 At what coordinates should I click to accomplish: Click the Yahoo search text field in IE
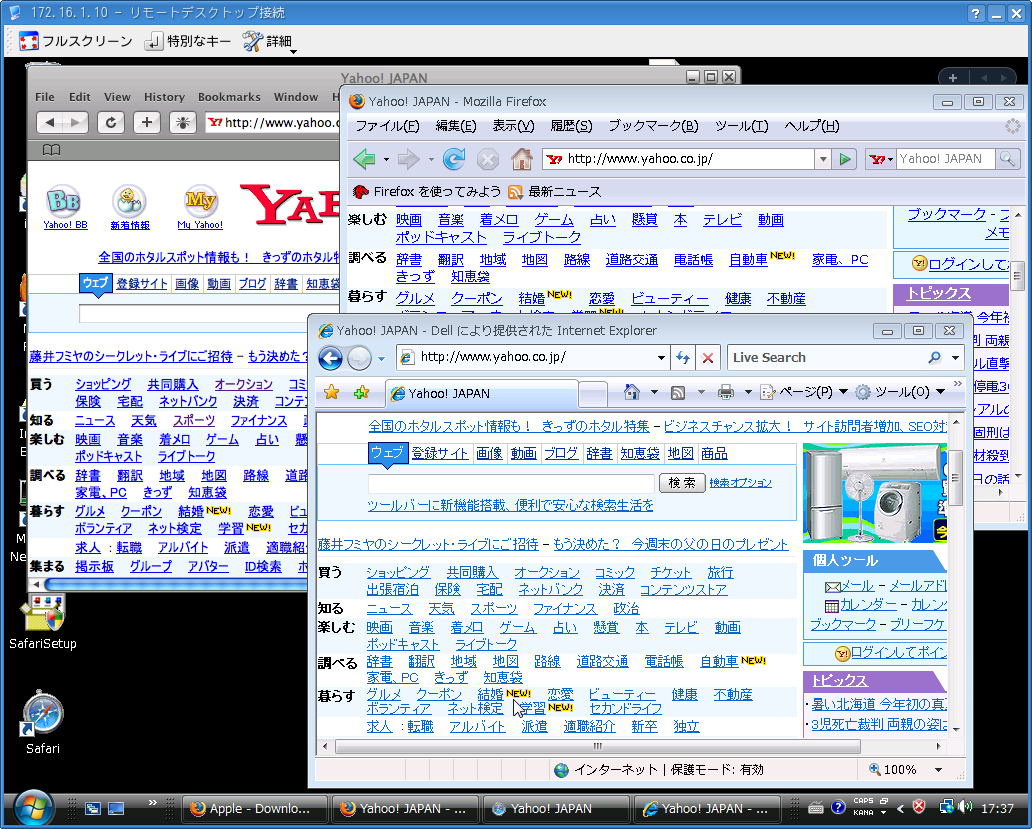[x=511, y=483]
